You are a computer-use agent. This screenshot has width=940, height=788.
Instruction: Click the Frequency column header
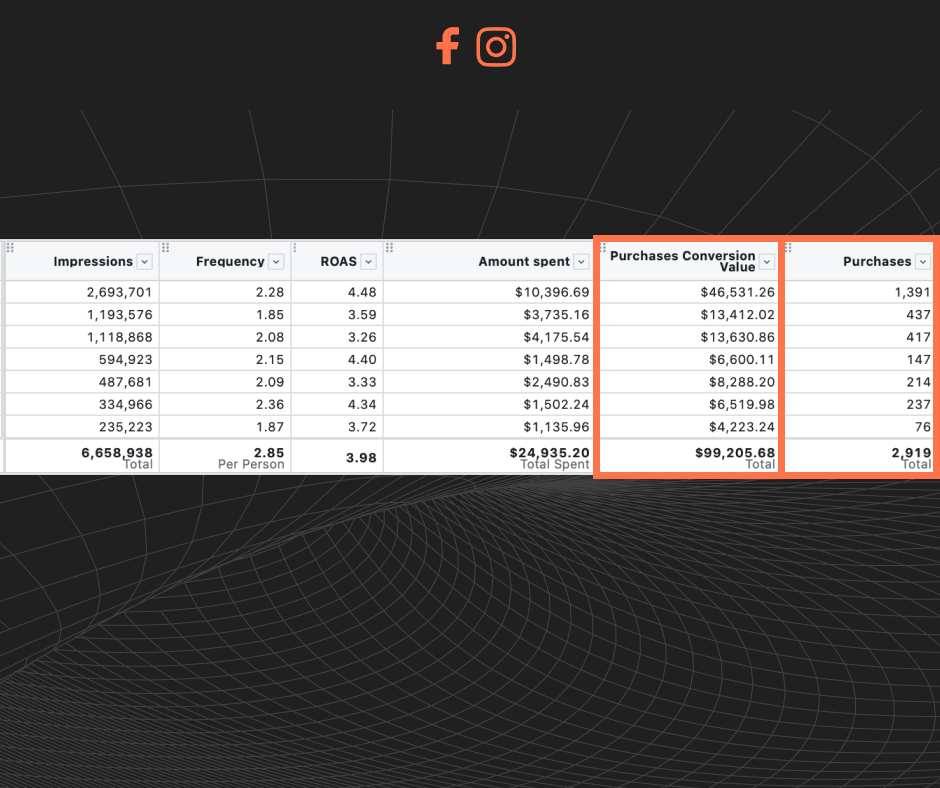coord(230,261)
